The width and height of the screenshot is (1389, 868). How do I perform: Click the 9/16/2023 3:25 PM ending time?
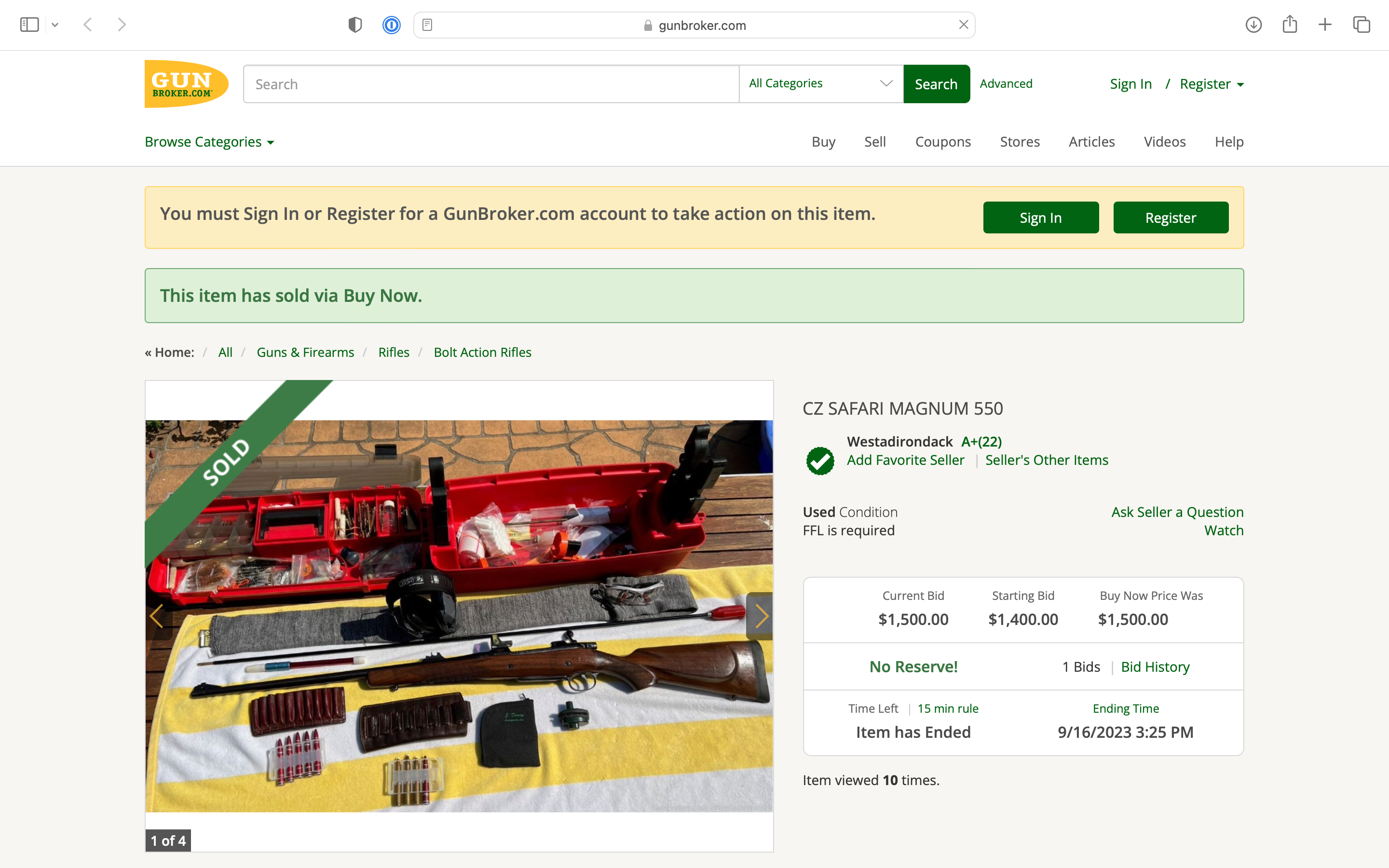(x=1126, y=732)
